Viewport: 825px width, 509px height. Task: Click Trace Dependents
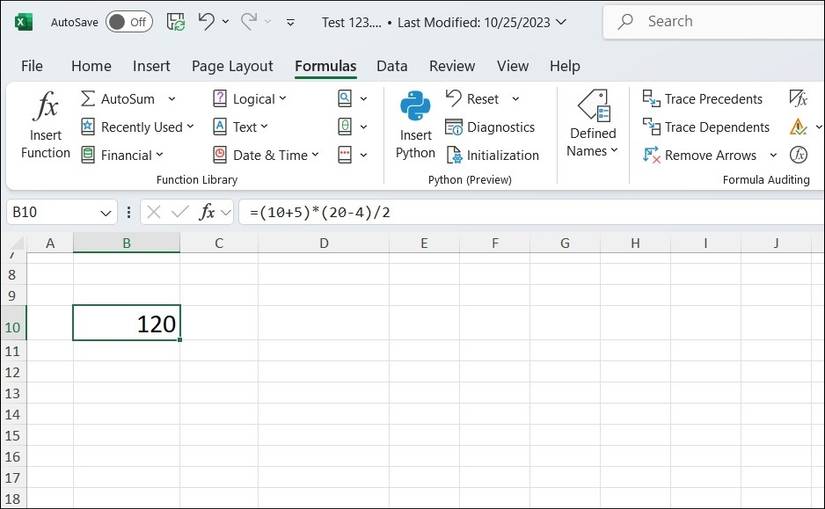706,127
